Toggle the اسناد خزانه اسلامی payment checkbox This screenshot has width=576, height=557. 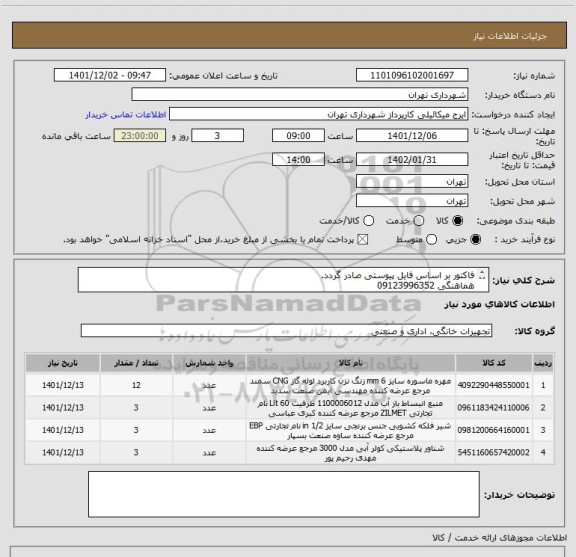[363, 240]
